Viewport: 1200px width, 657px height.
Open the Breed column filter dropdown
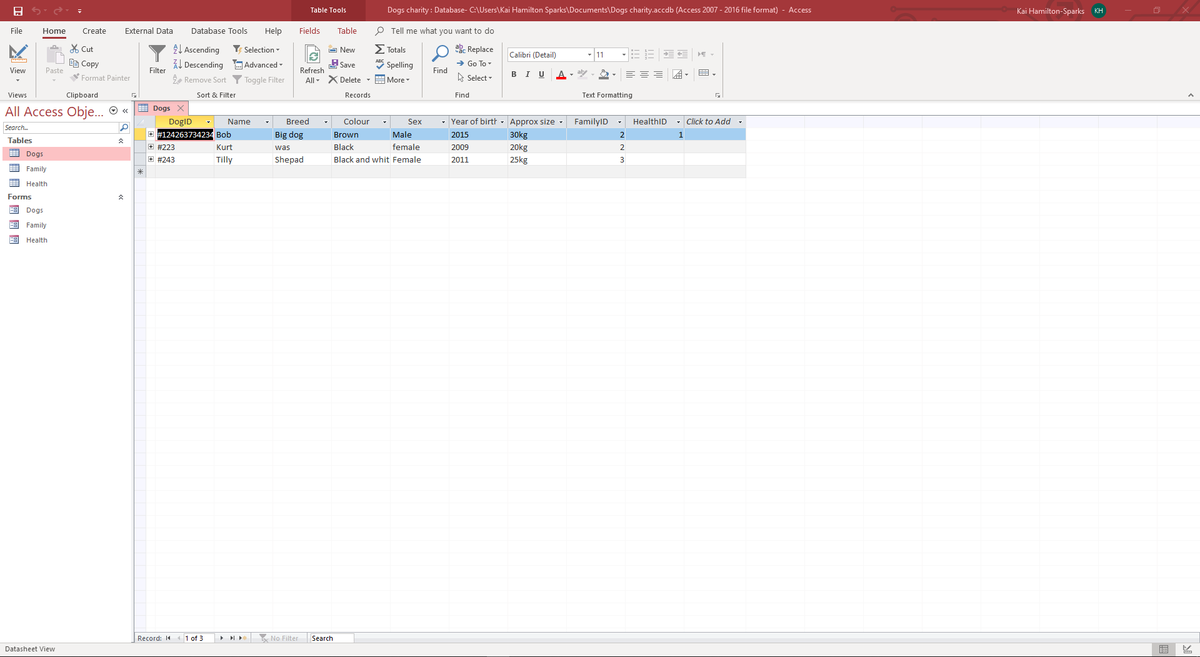(x=326, y=122)
